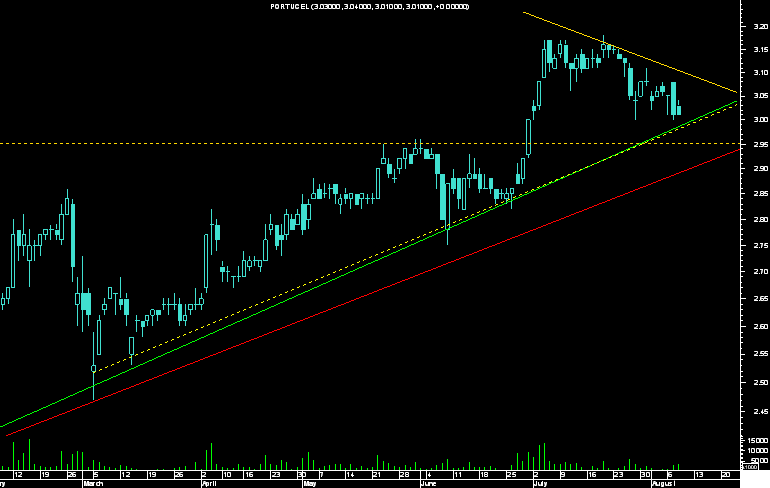Click the date label 5 in March
Image resolution: width=770 pixels, height=488 pixels.
(x=96, y=475)
